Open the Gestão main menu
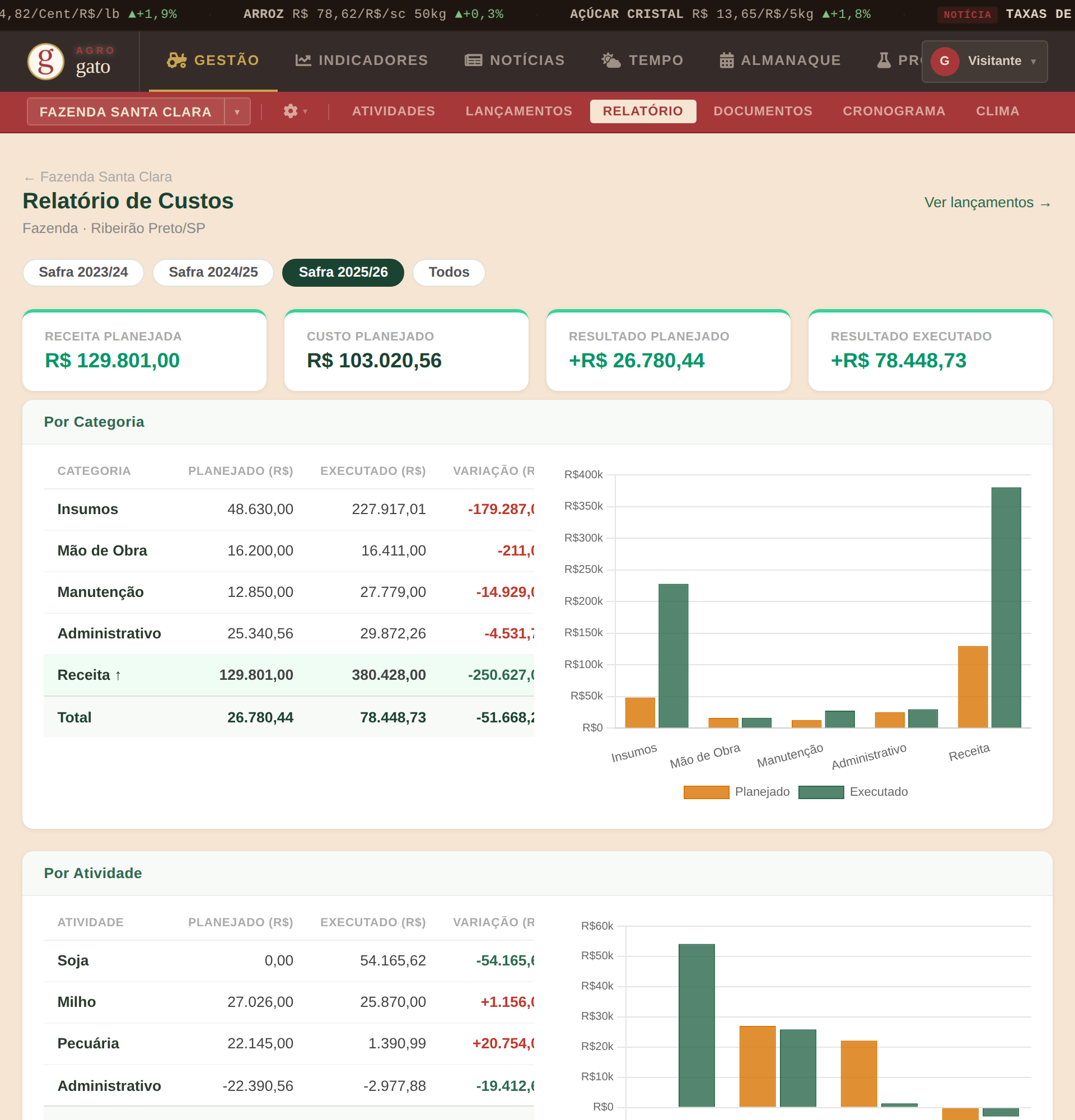Viewport: 1075px width, 1120px height. coord(213,60)
